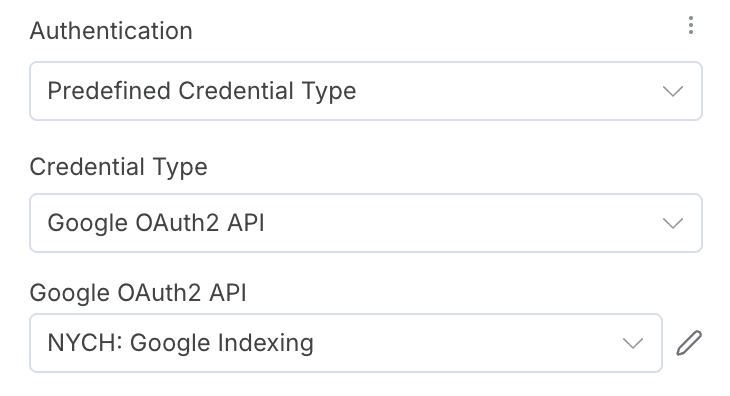Choose a different credential type than Google OAuth2

pos(366,223)
